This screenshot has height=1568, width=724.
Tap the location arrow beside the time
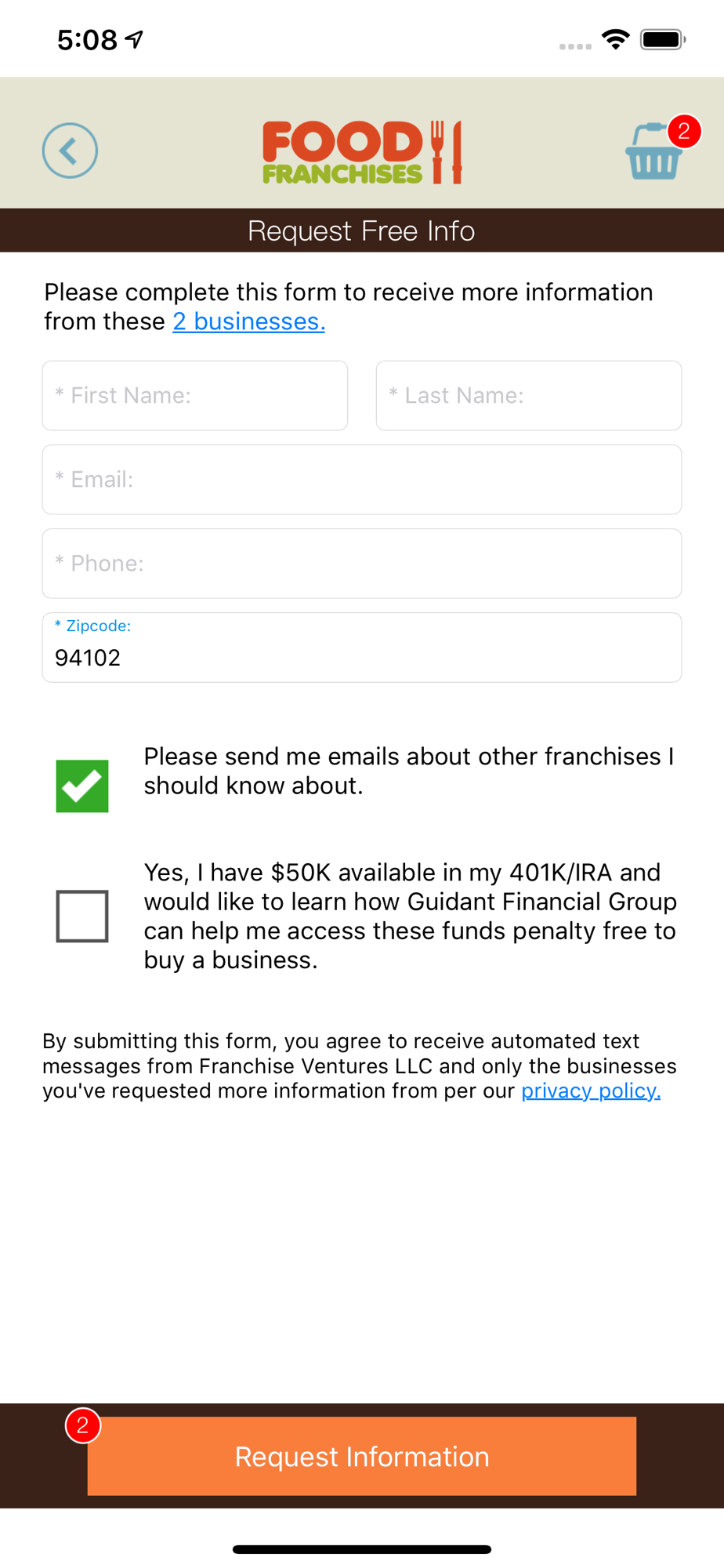coord(135,39)
